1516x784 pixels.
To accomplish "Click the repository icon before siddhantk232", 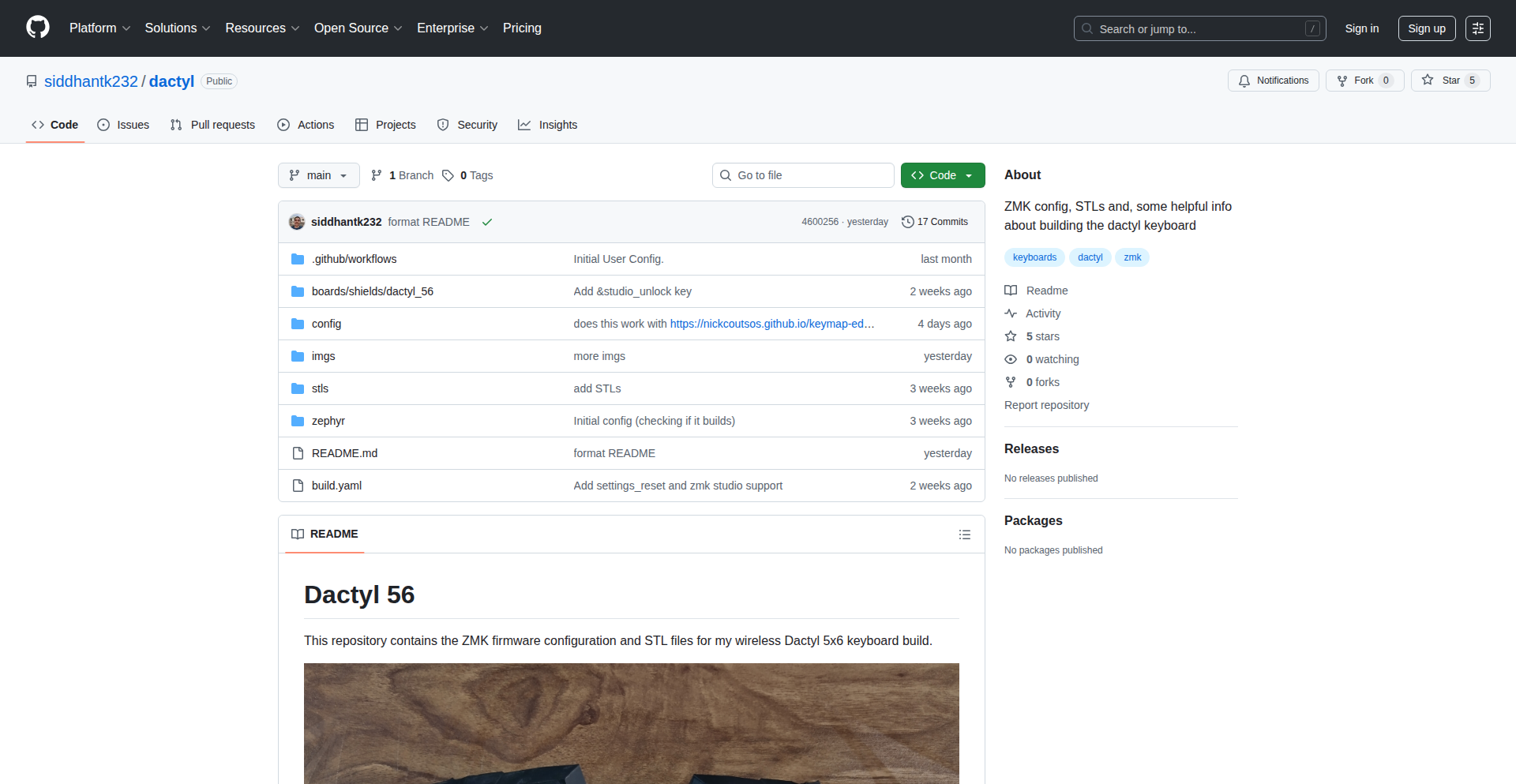I will pos(32,81).
